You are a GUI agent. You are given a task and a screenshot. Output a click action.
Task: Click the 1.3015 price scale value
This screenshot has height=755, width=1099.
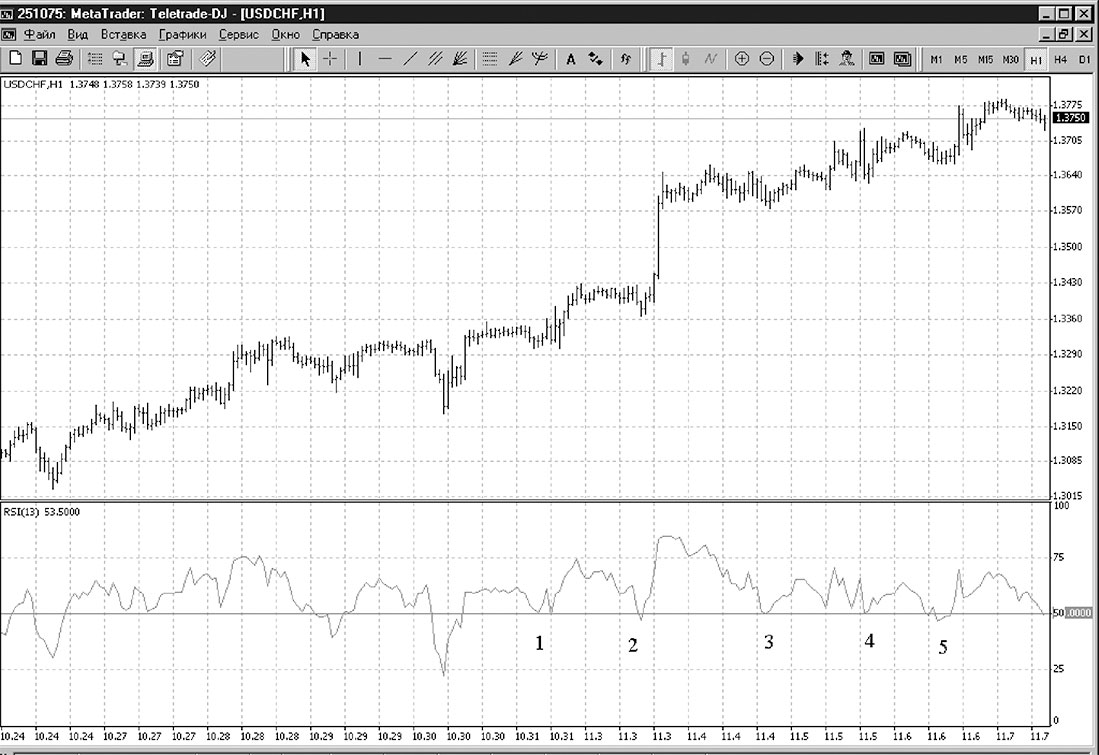pyautogui.click(x=1068, y=495)
